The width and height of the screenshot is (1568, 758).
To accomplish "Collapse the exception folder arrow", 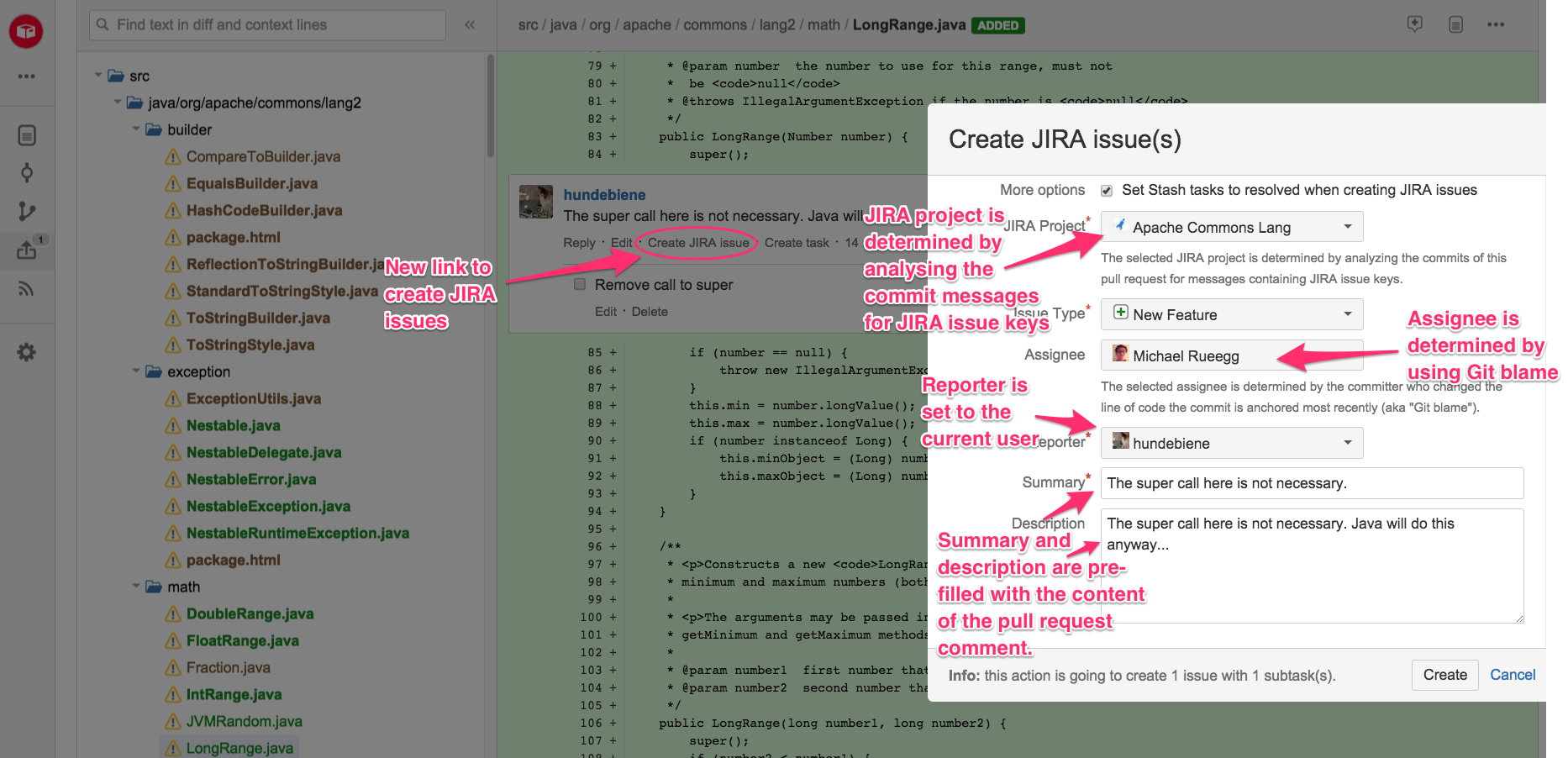I will (x=136, y=371).
